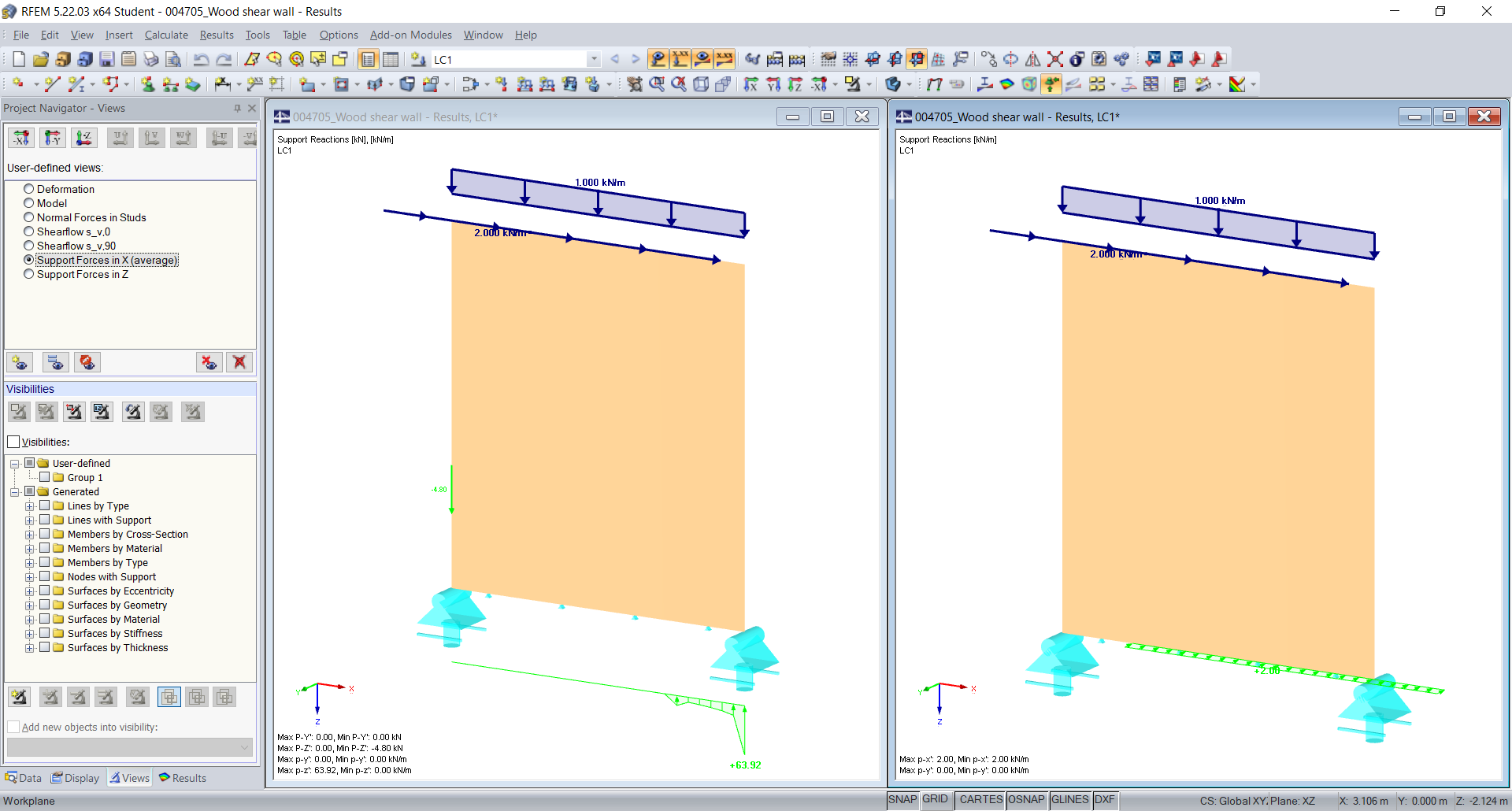Open the Calculate menu
Screen dimensions: 1512x811
pos(166,35)
